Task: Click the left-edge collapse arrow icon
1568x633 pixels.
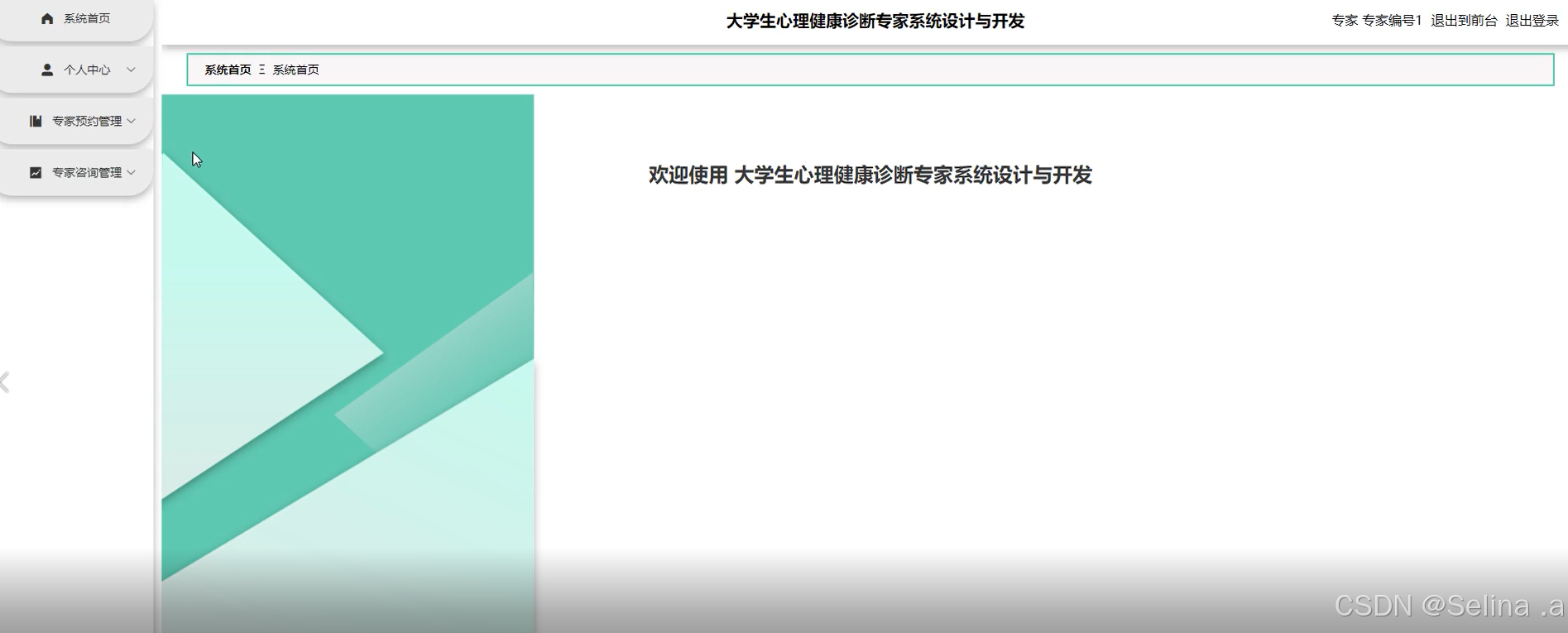Action: coord(5,382)
